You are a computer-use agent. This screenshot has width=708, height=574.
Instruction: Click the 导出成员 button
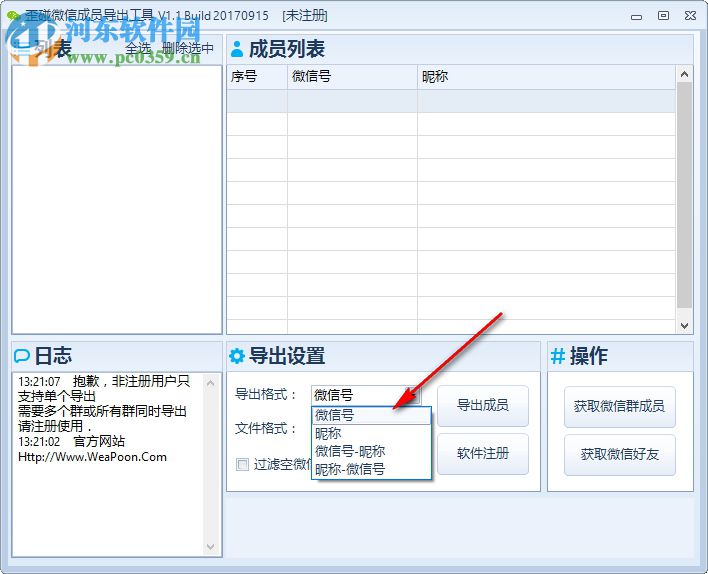tap(483, 406)
